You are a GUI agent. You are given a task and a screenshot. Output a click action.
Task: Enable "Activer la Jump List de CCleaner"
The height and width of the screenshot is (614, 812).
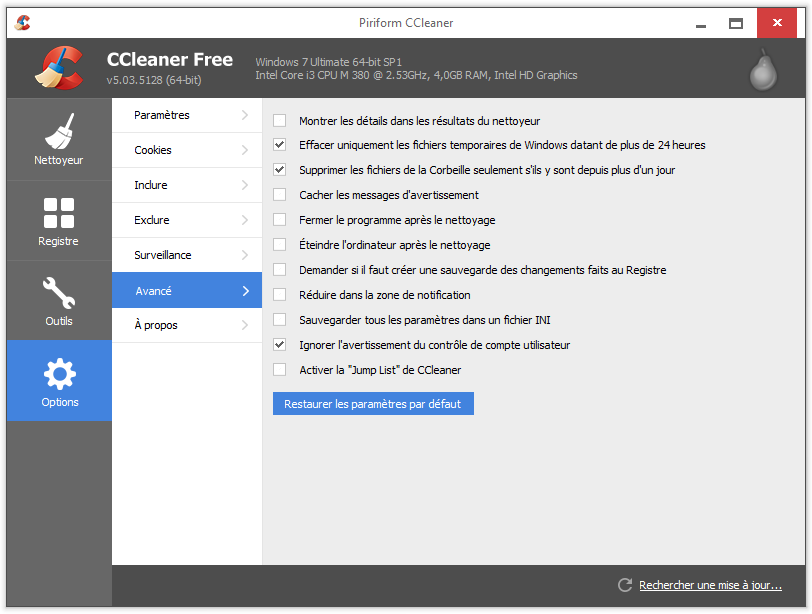click(x=280, y=370)
